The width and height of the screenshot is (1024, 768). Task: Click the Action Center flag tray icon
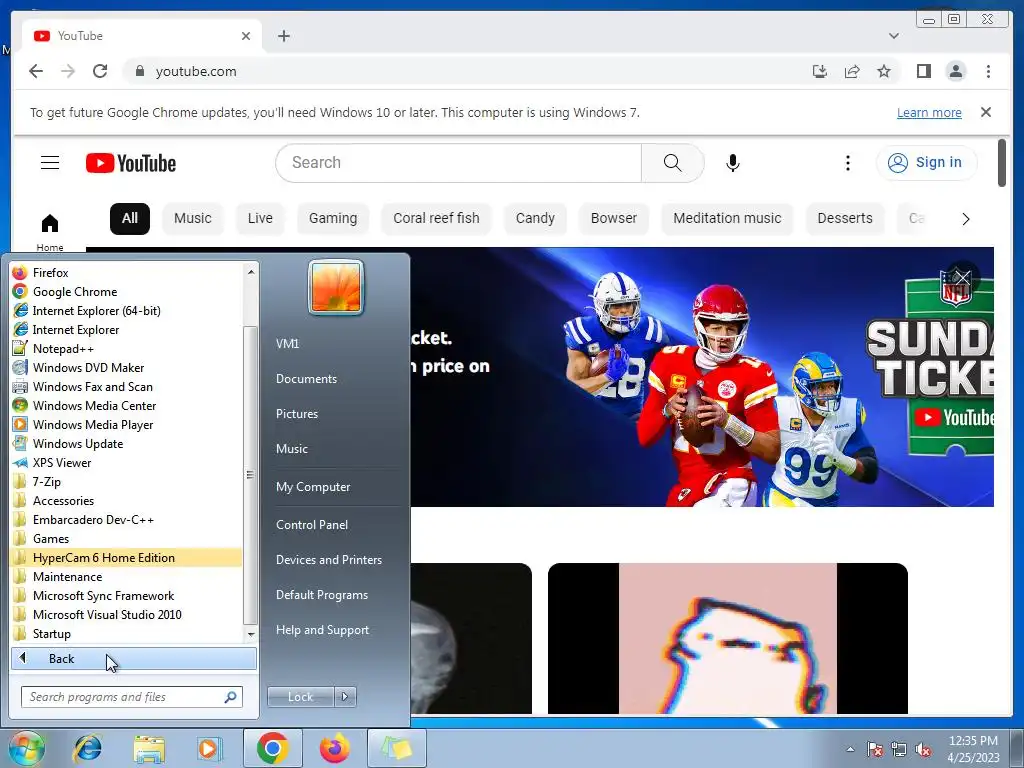[874, 750]
